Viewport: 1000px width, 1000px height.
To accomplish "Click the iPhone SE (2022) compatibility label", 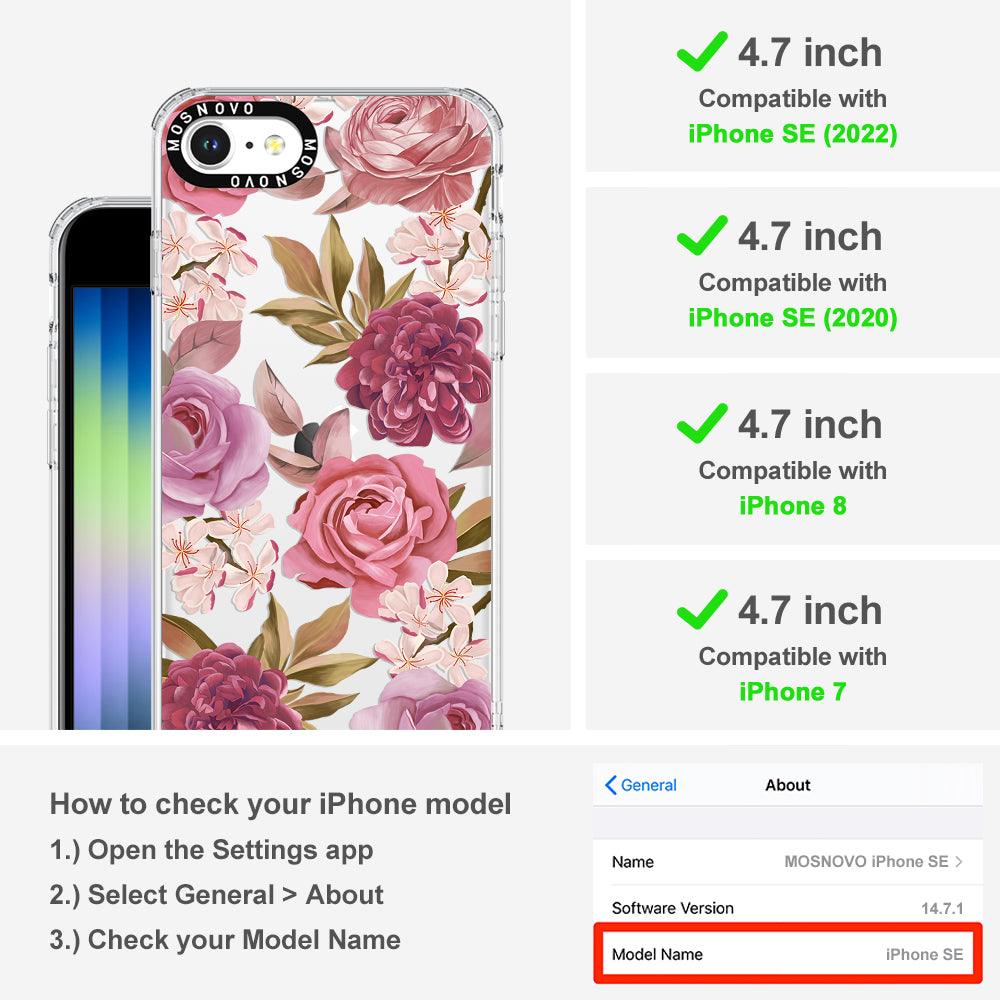I will point(793,134).
